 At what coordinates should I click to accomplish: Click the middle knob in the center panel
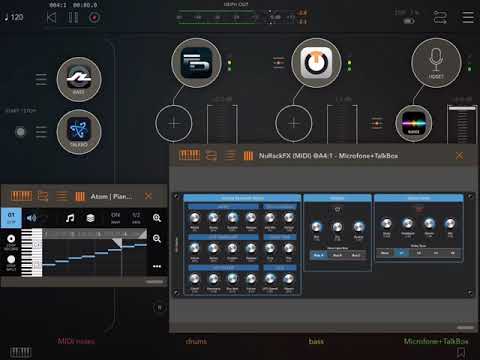click(x=337, y=227)
